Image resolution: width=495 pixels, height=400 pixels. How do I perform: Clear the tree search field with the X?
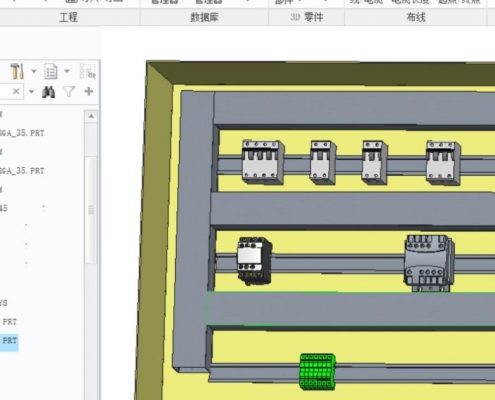16,91
